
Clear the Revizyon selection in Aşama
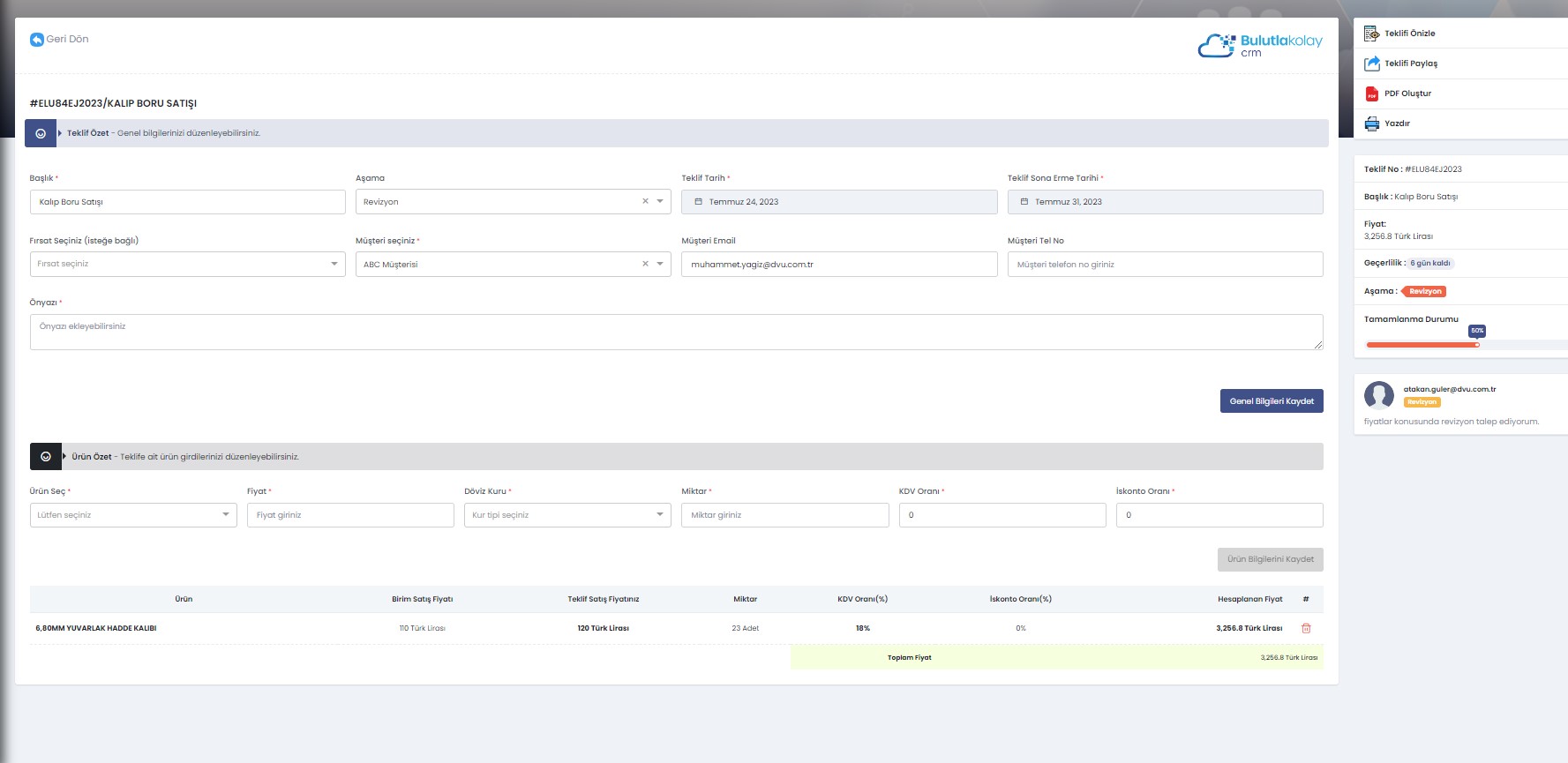point(645,202)
